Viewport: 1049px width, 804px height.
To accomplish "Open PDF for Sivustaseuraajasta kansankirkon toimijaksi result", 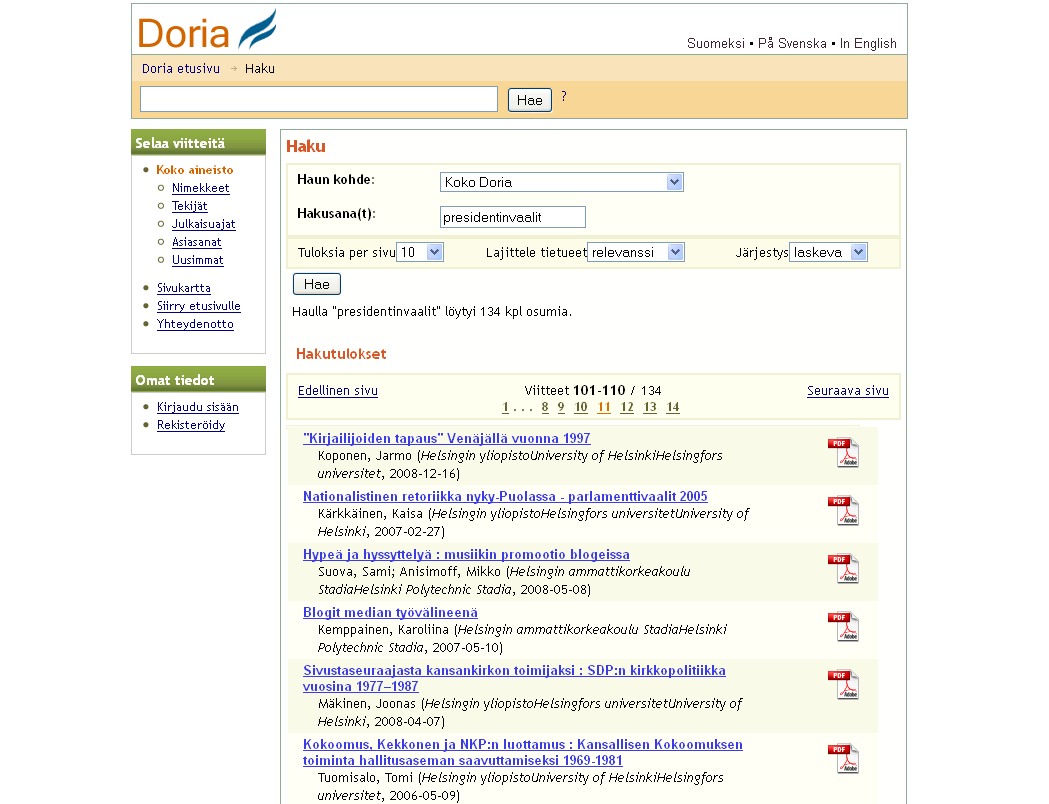I will point(843,686).
